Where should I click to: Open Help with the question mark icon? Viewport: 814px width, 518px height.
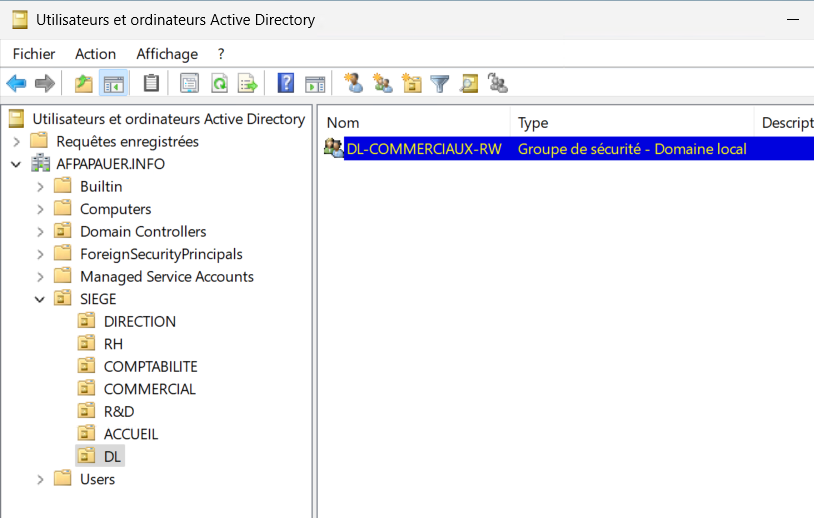click(286, 84)
